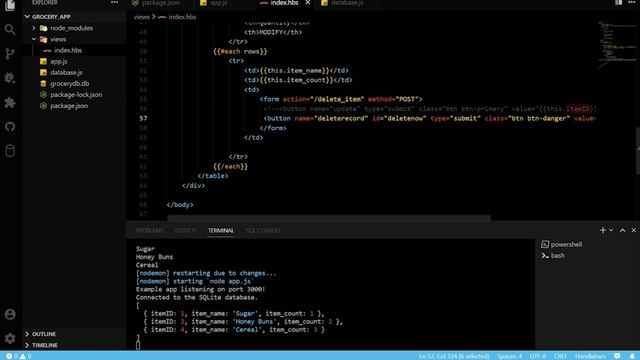This screenshot has height=360, width=640.
Task: Click line number 57 in the gutter
Action: [143, 118]
